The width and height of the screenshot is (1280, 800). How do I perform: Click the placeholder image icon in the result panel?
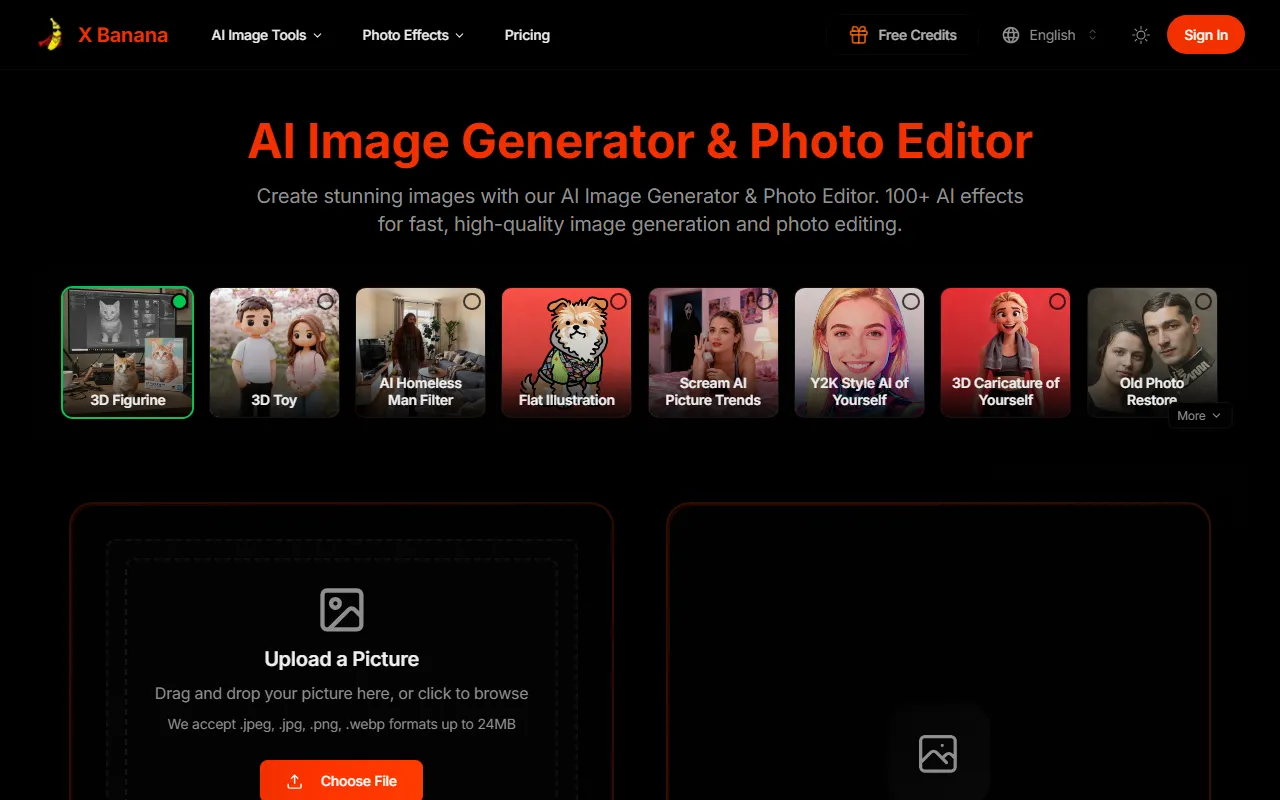point(938,753)
